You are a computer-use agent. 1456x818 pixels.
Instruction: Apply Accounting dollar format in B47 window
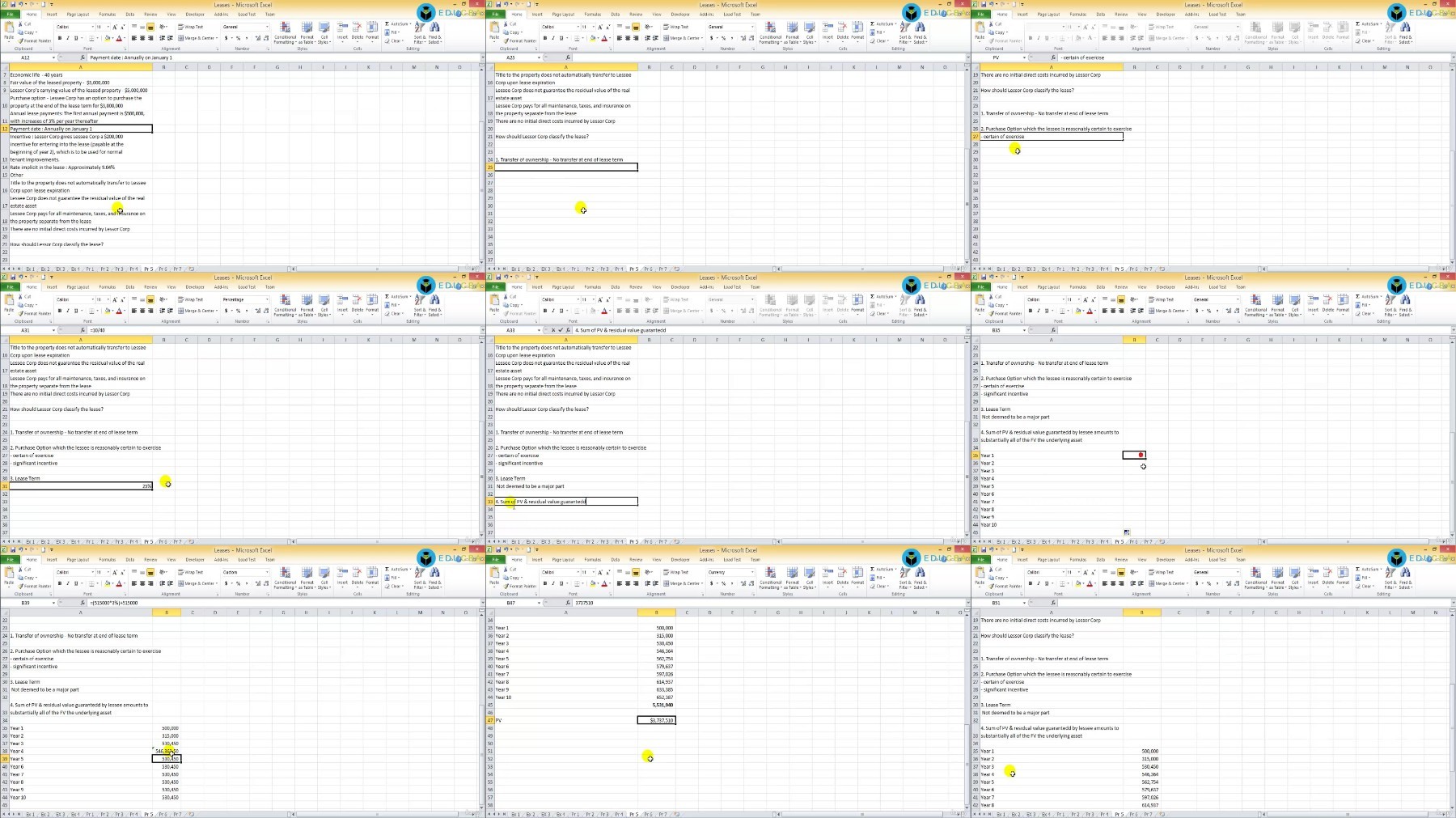(711, 583)
